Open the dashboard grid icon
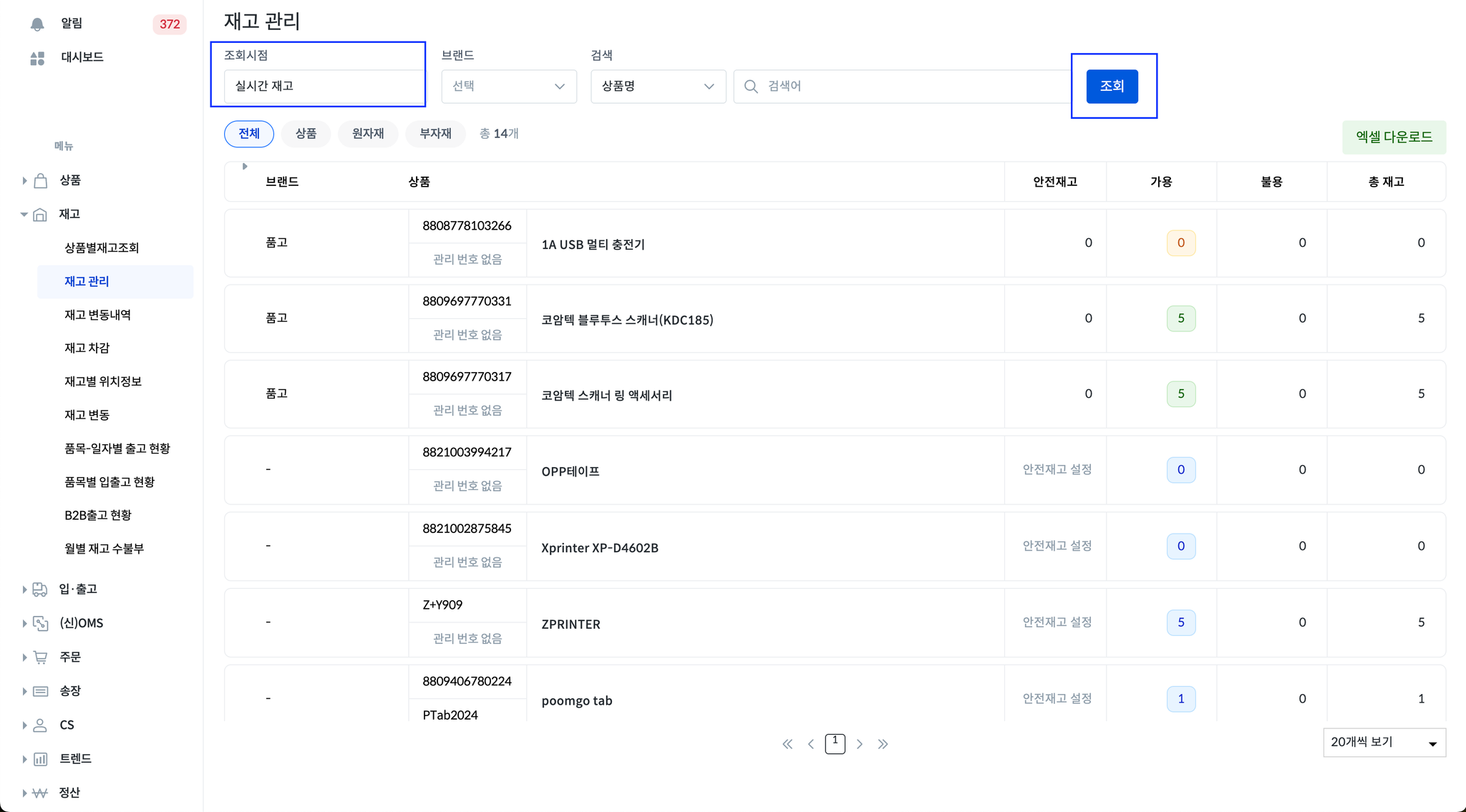 (37, 58)
